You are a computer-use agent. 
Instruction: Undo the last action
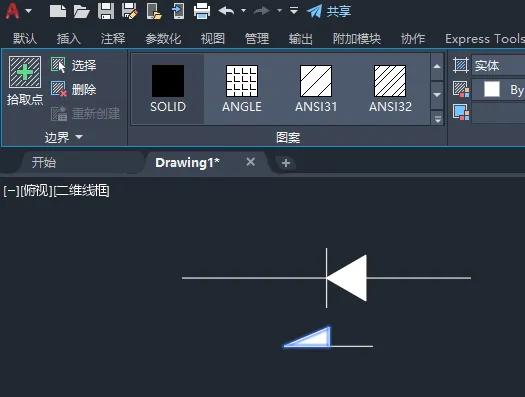click(226, 11)
